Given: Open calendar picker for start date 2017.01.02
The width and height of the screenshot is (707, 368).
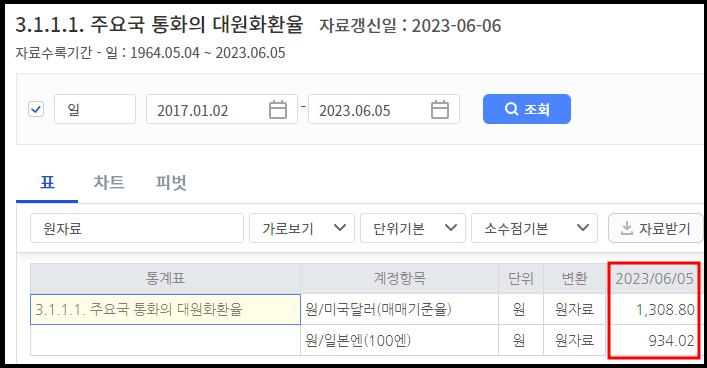Looking at the screenshot, I should click(x=278, y=110).
